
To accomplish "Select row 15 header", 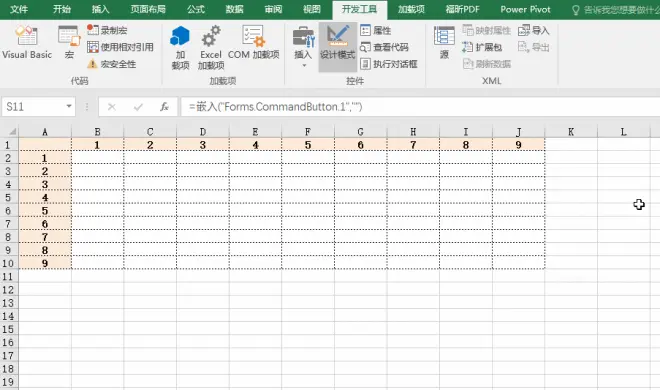I will click(x=9, y=329).
